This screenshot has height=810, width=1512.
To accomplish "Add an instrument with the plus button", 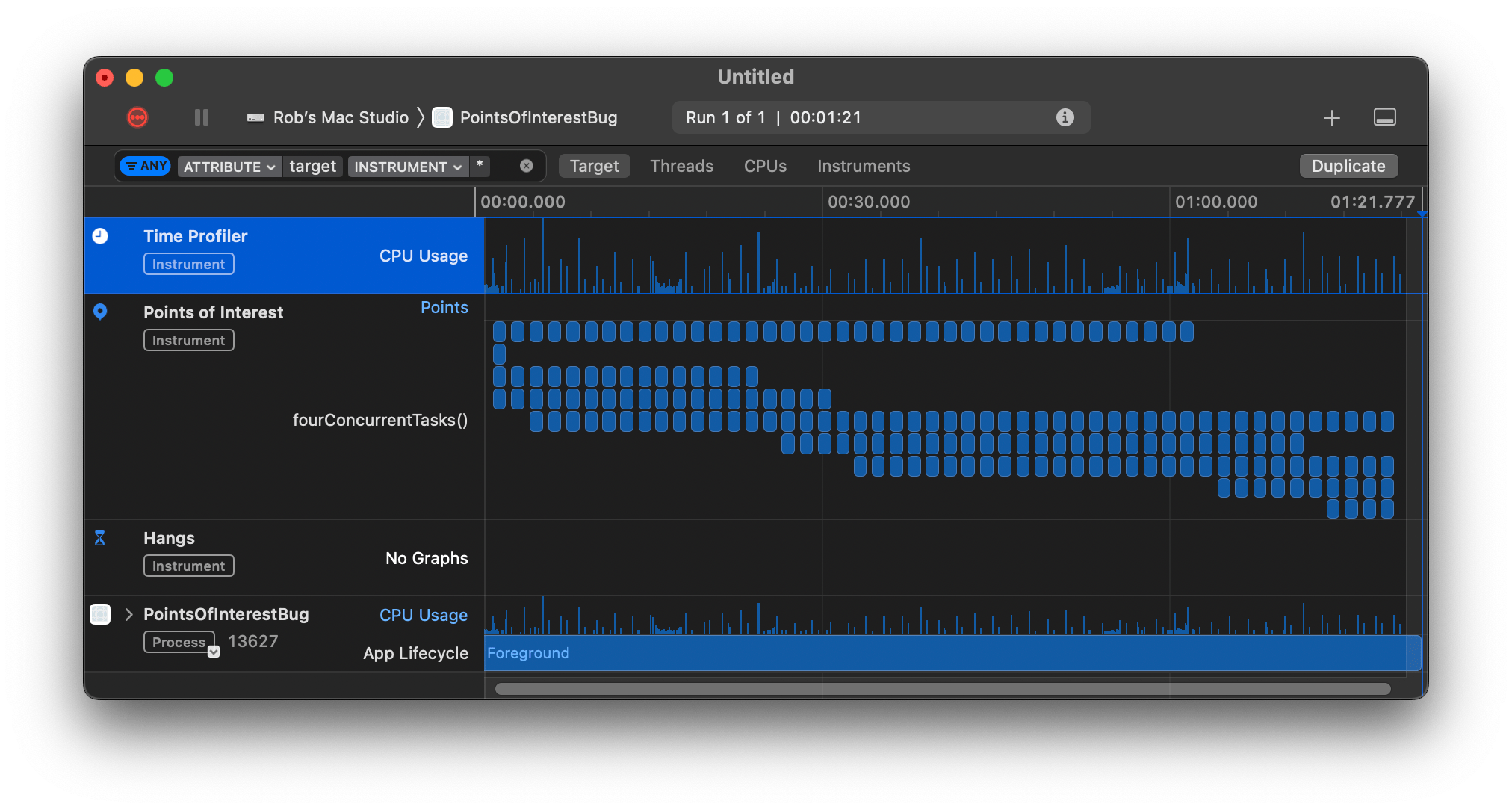I will tap(1331, 117).
